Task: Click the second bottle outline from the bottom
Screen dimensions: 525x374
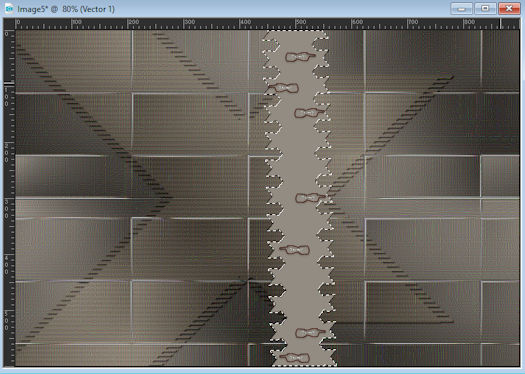Action: (x=310, y=332)
